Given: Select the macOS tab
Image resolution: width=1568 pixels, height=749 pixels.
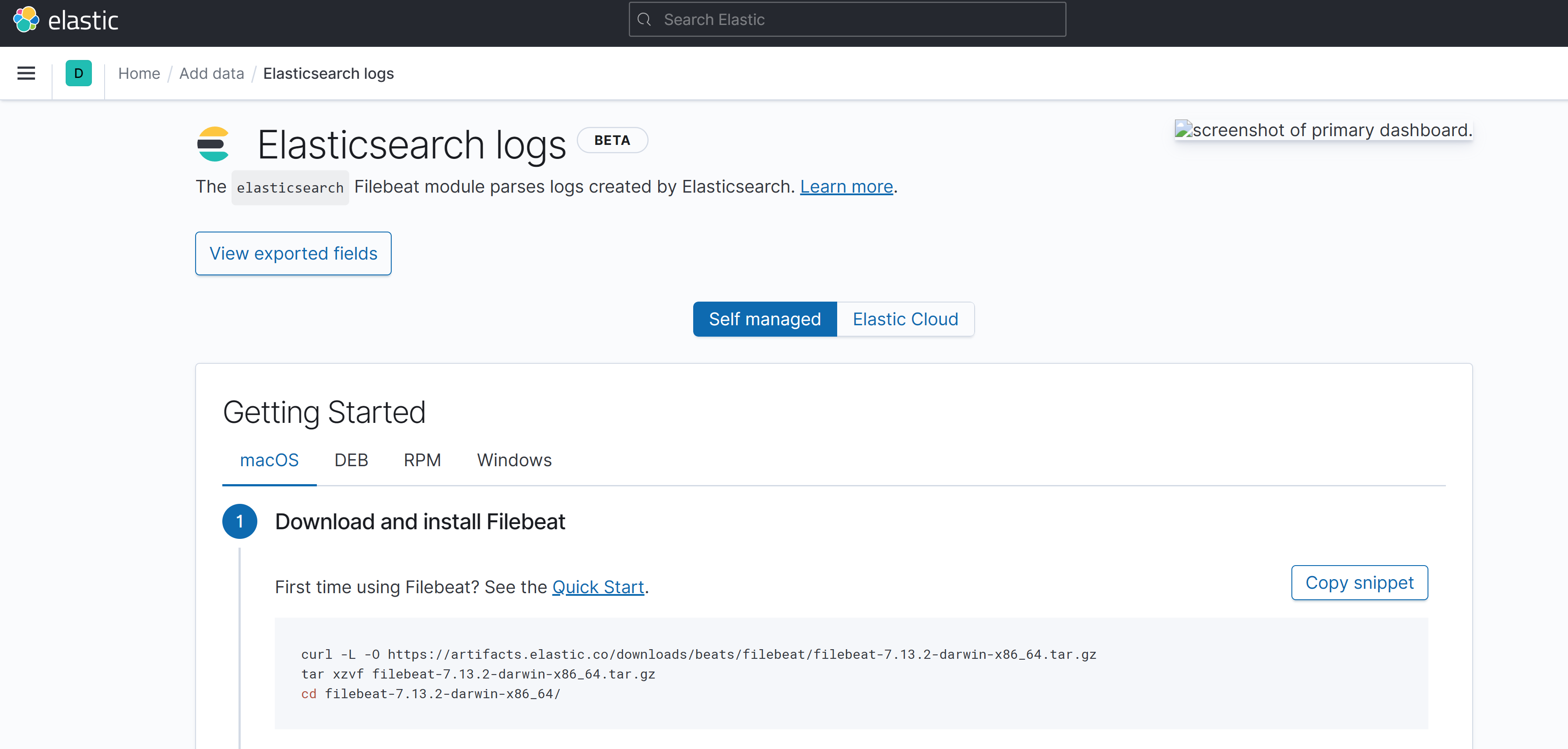Looking at the screenshot, I should [269, 461].
